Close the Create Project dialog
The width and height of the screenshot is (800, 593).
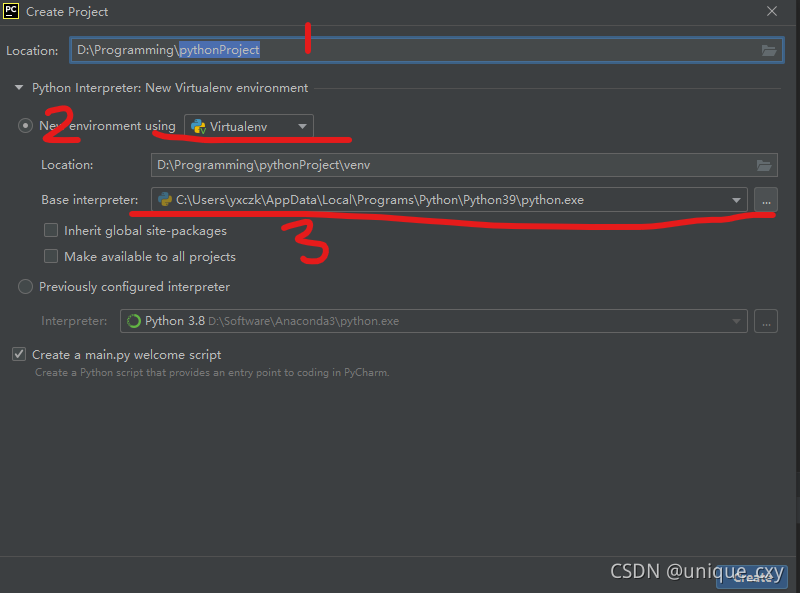pos(771,11)
